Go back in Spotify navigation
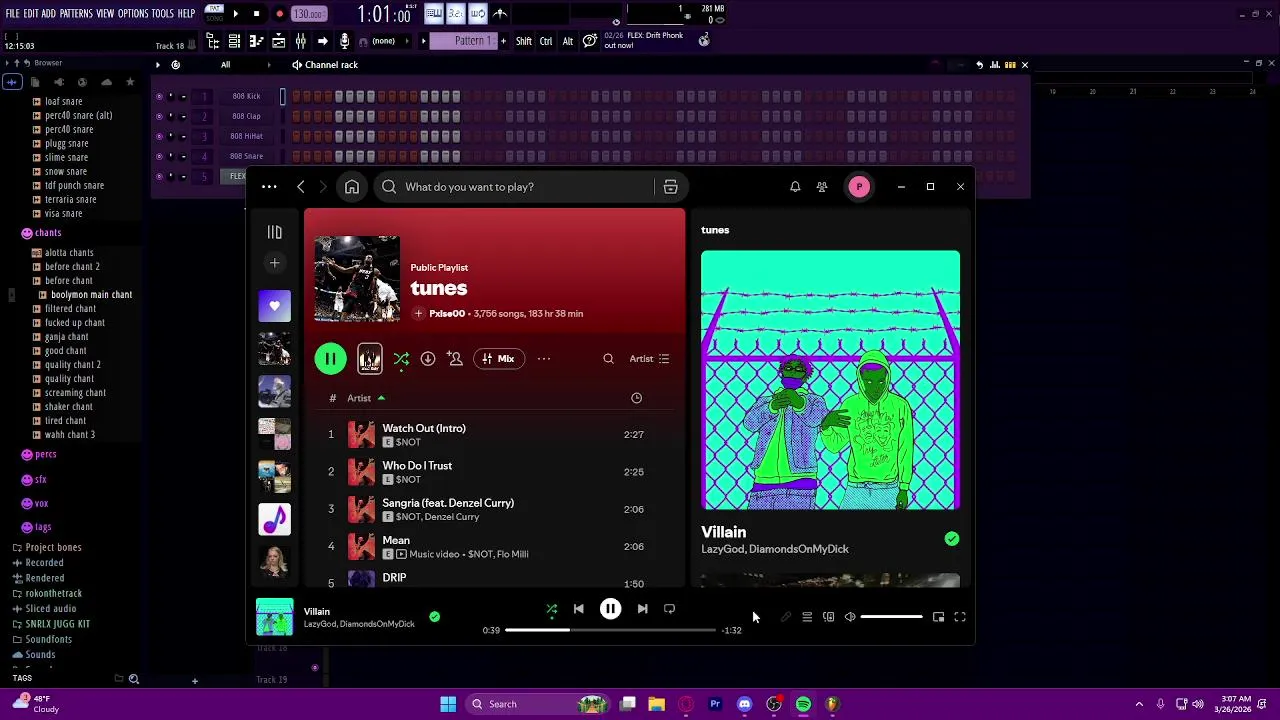1280x720 pixels. tap(300, 187)
